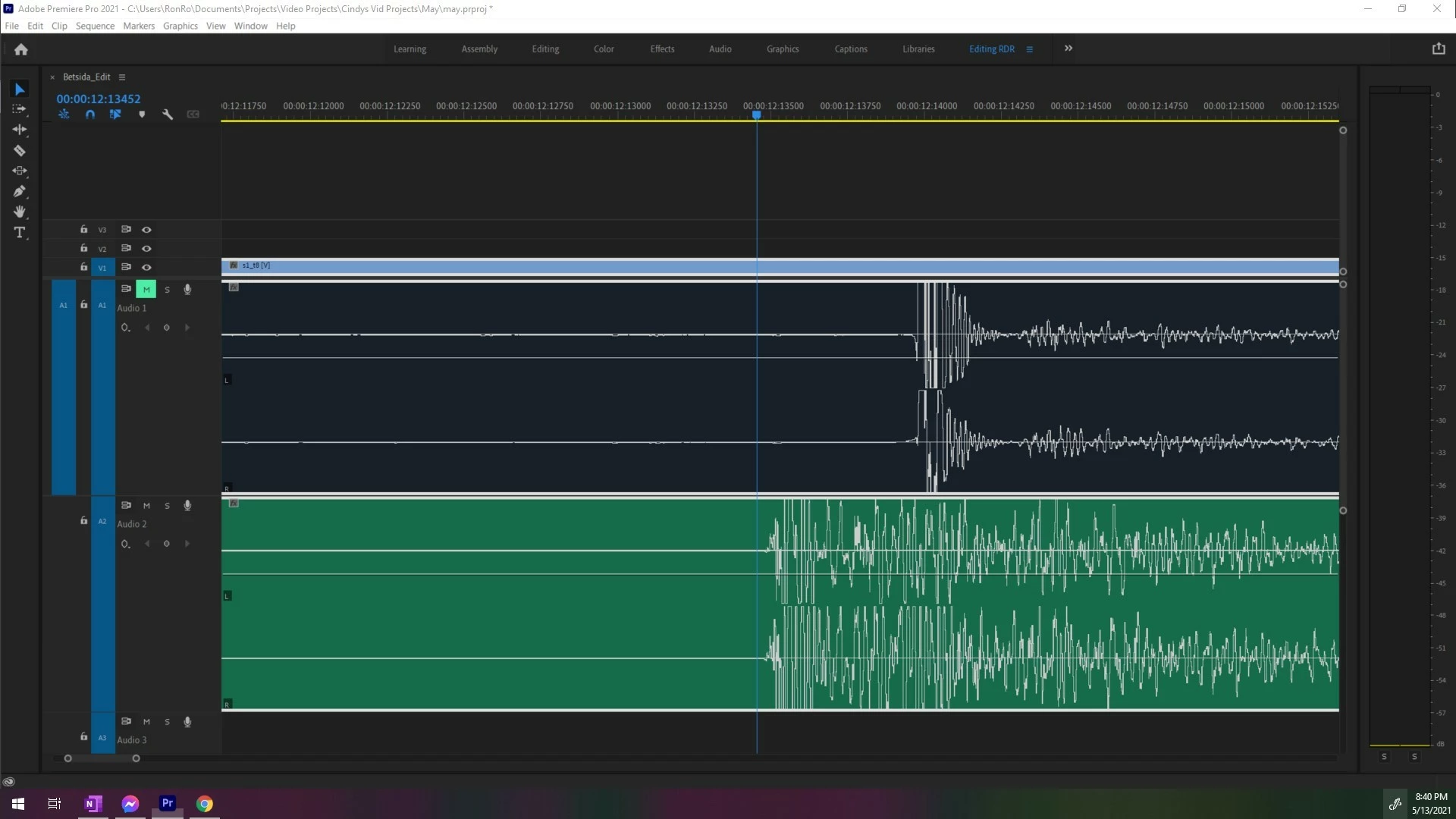Screen dimensions: 1456x819
Task: Toggle Snap in Timeline magnet
Action: pos(90,115)
